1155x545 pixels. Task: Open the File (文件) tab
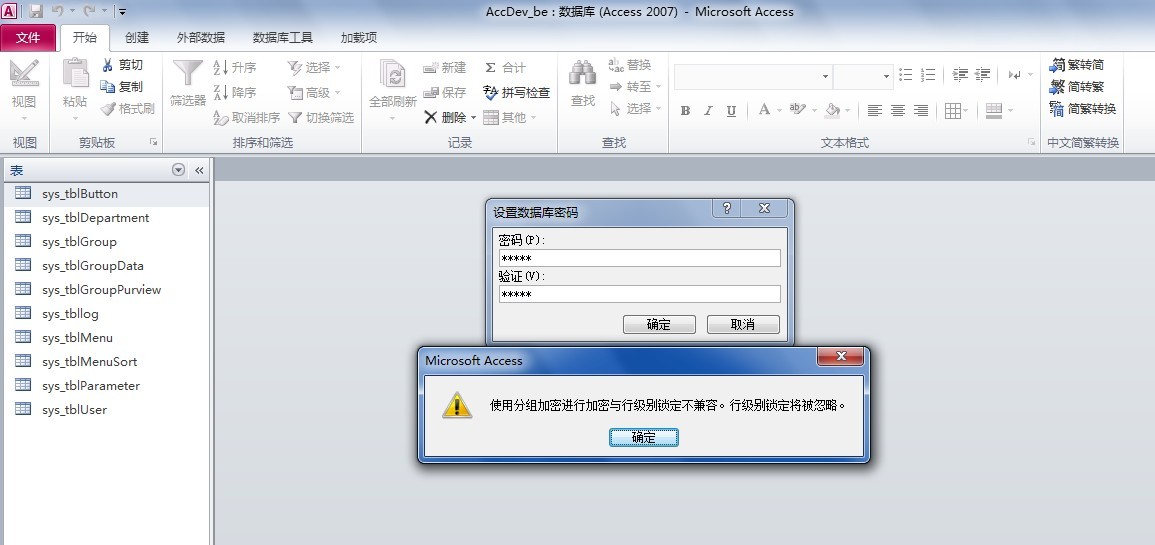coord(28,38)
